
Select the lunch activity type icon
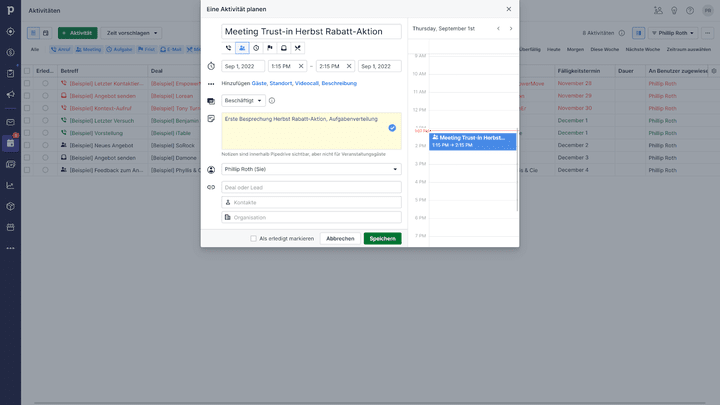298,48
